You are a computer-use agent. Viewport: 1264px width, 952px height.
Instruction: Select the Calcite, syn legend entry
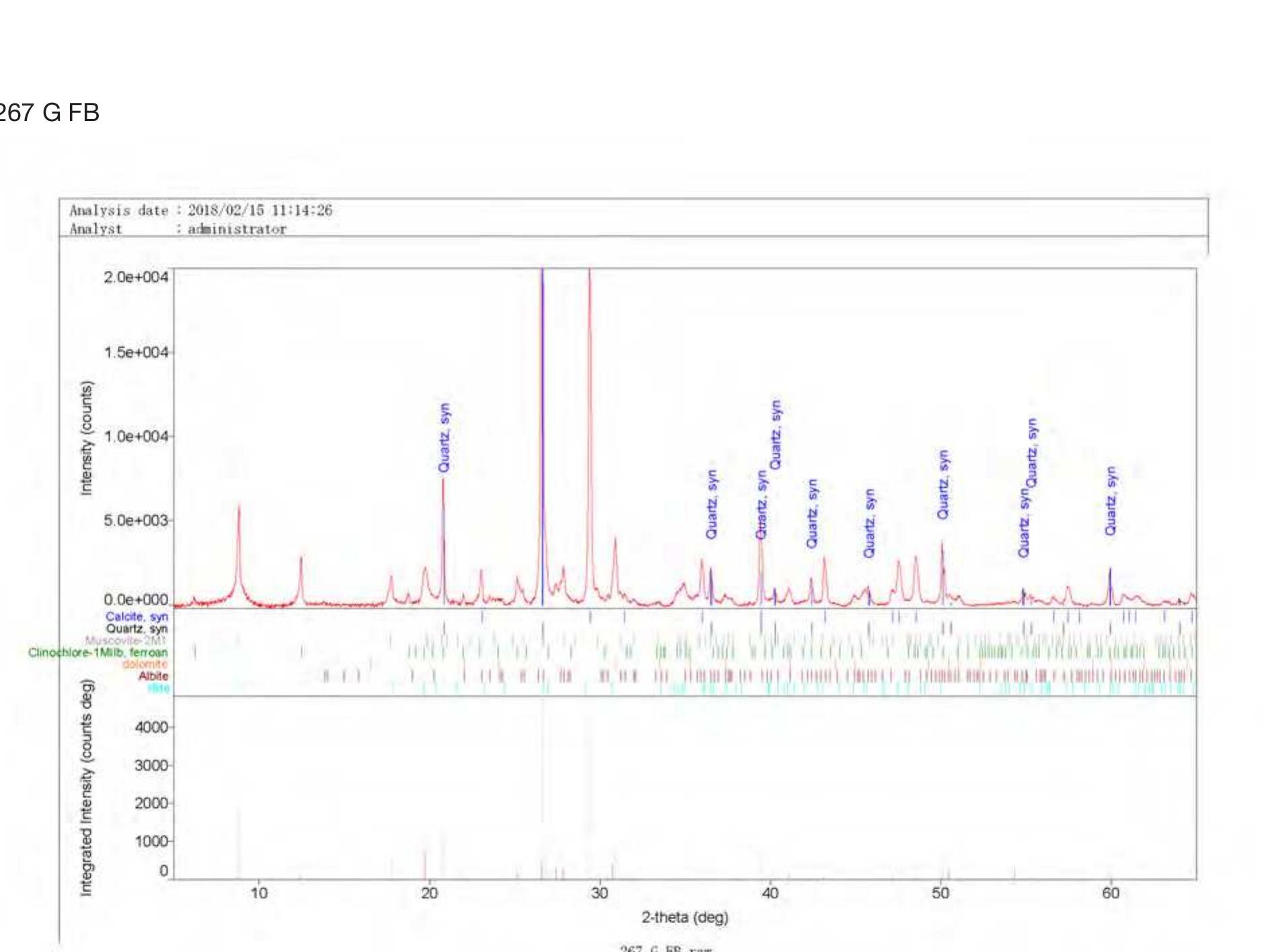click(136, 617)
